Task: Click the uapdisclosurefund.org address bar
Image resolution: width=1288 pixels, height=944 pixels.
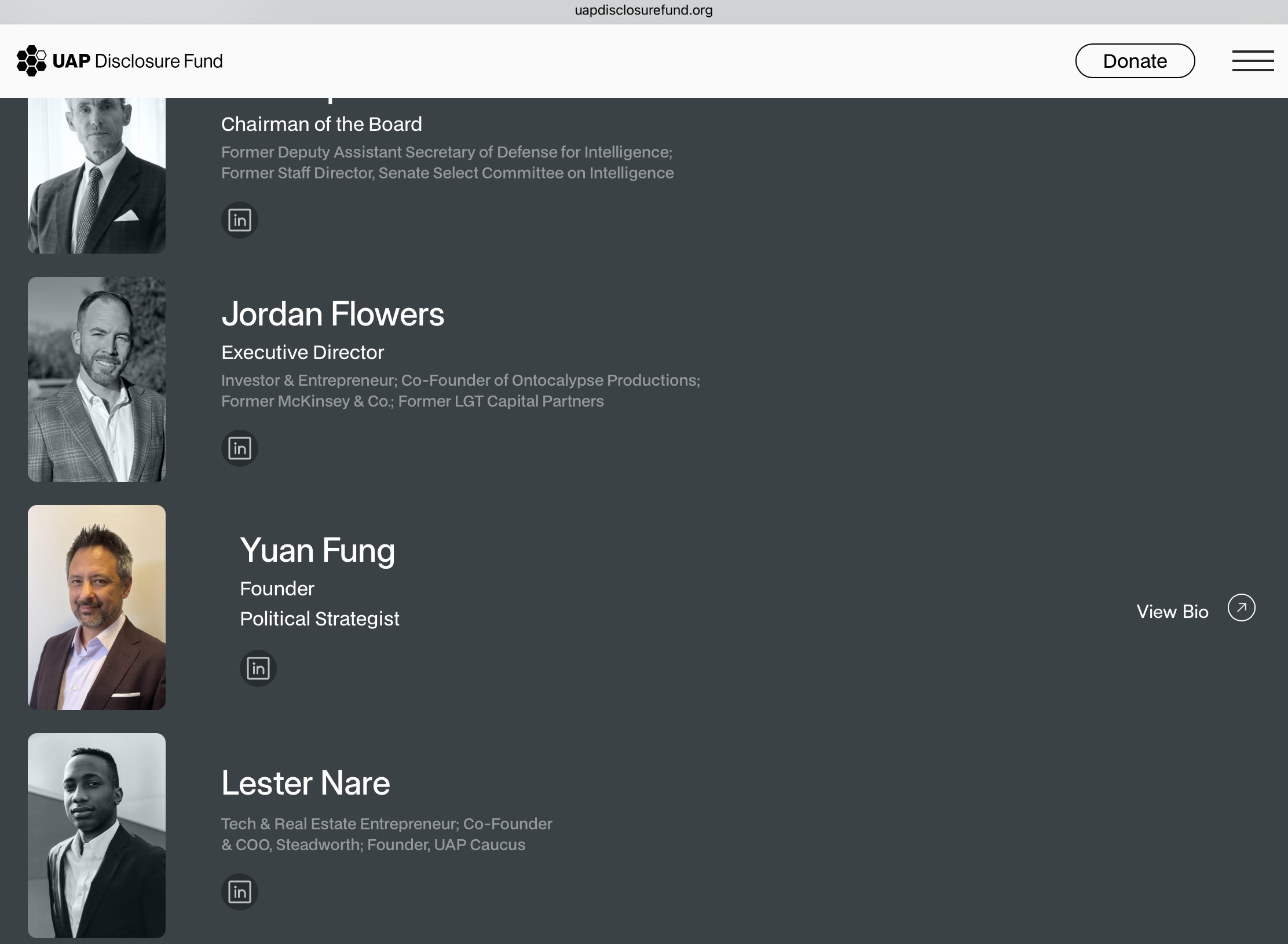Action: click(643, 10)
